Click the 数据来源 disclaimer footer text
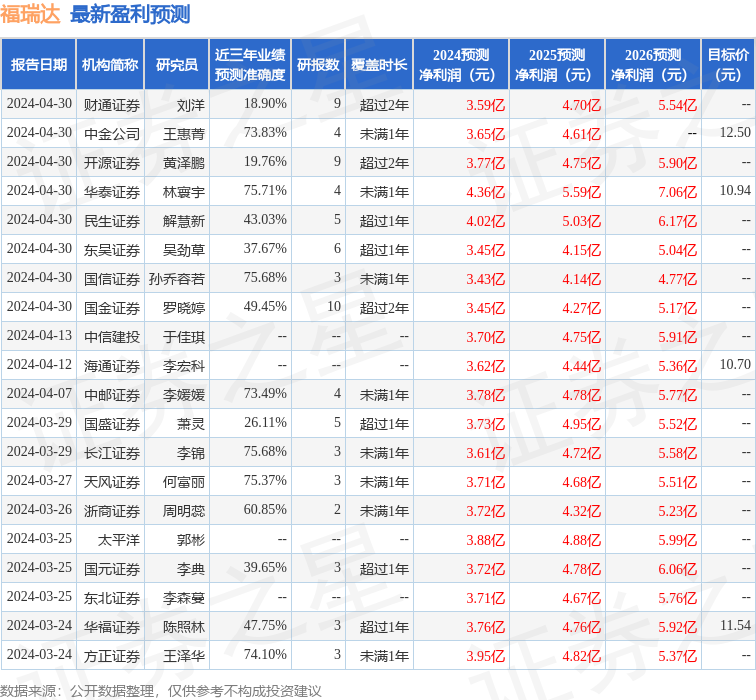Image resolution: width=756 pixels, height=700 pixels. coord(161,691)
